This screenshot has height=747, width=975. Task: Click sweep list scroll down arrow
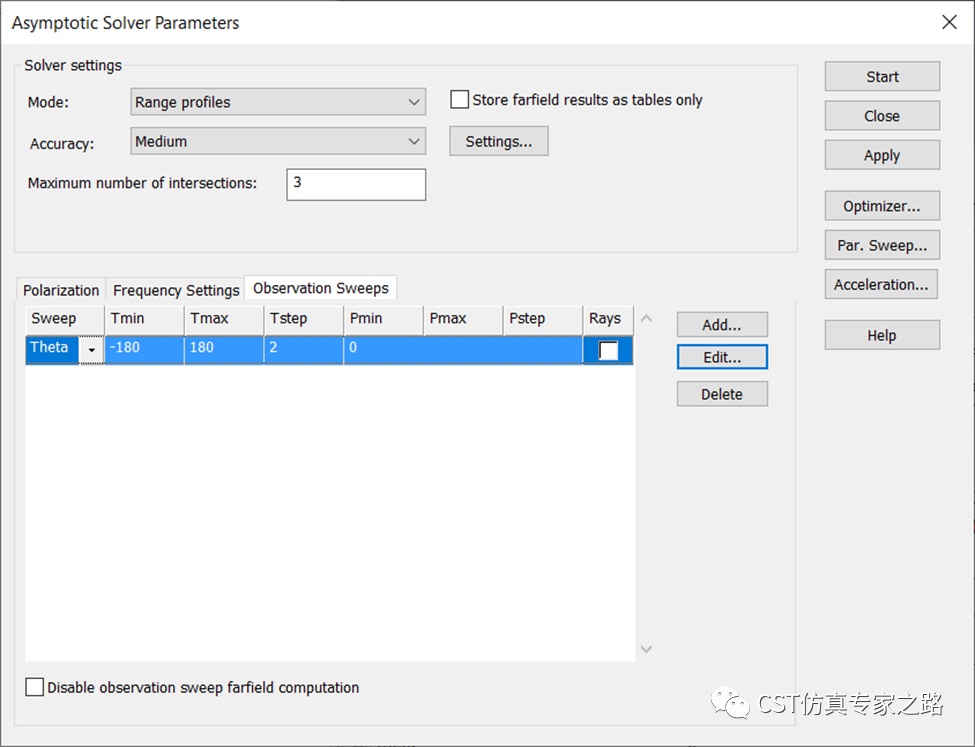click(646, 649)
